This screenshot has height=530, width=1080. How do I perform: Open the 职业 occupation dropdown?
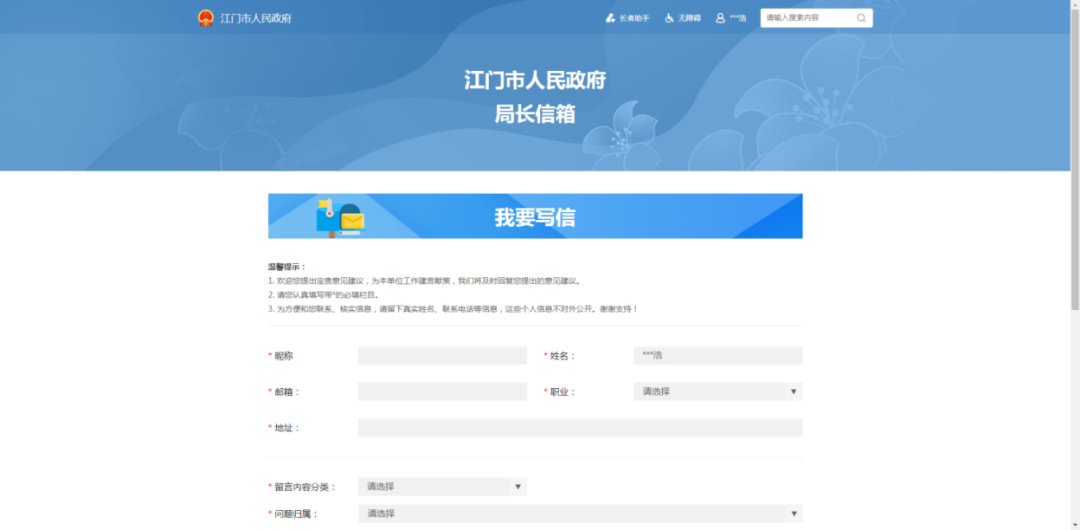[x=718, y=392]
